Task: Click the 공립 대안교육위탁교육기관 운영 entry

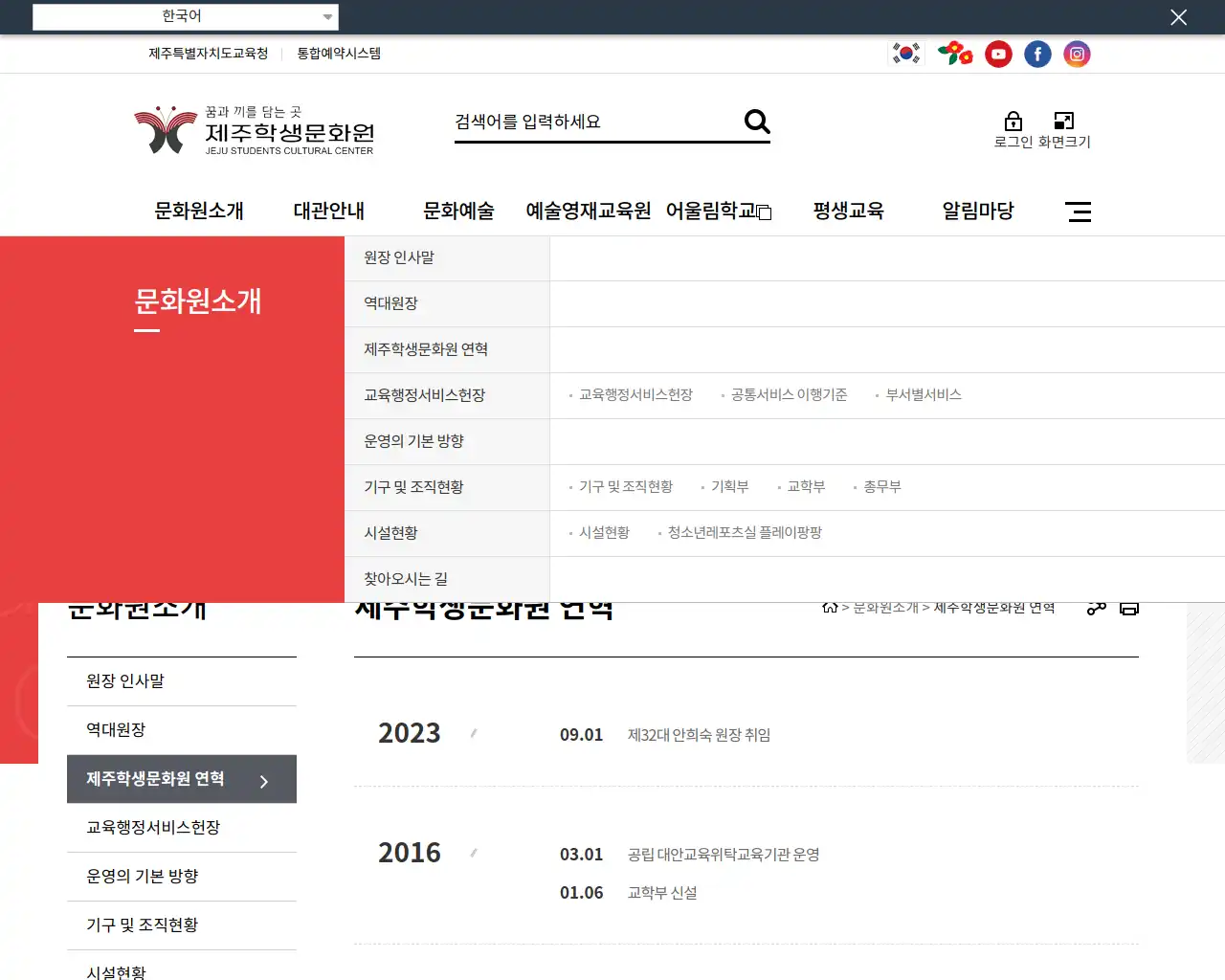Action: (x=724, y=855)
